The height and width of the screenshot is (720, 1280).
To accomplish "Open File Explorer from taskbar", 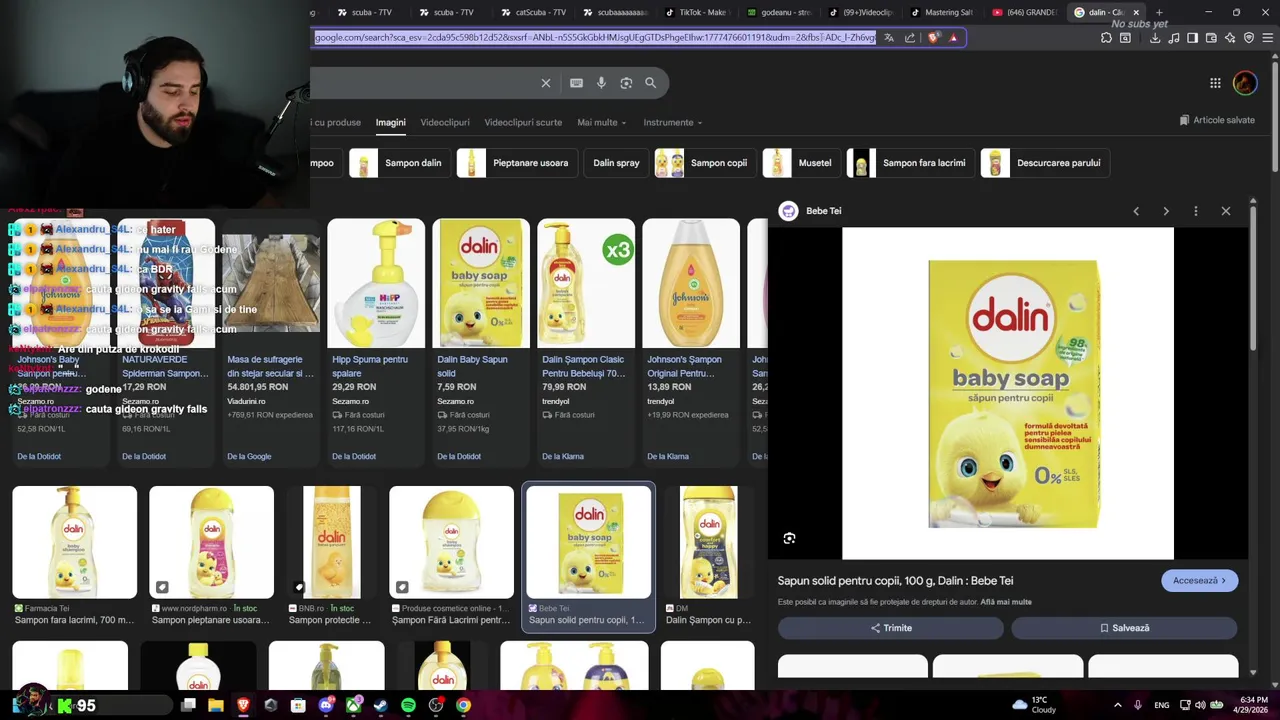I will click(x=216, y=705).
